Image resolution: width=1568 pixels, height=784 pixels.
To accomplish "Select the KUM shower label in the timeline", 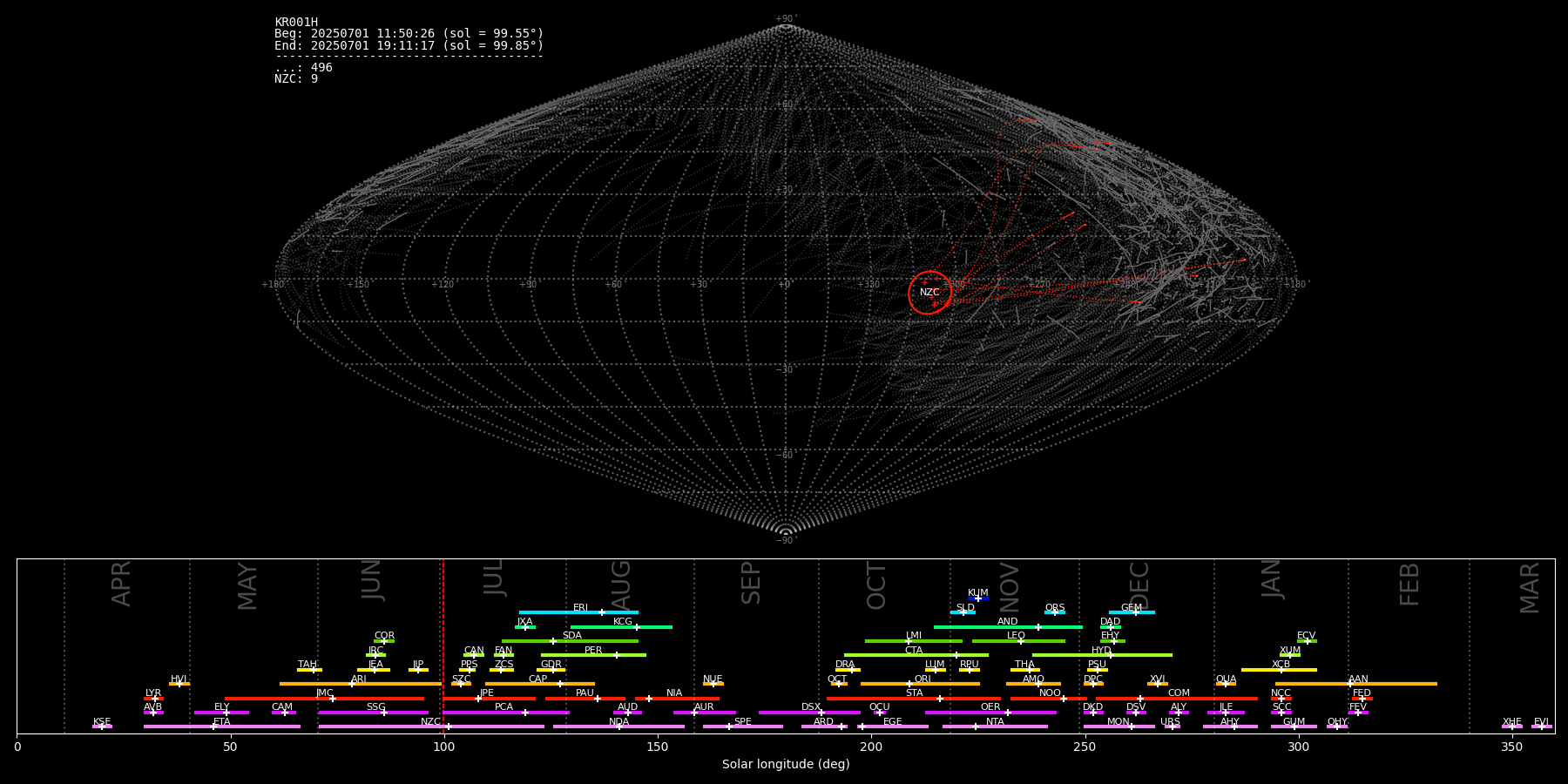I will click(978, 593).
